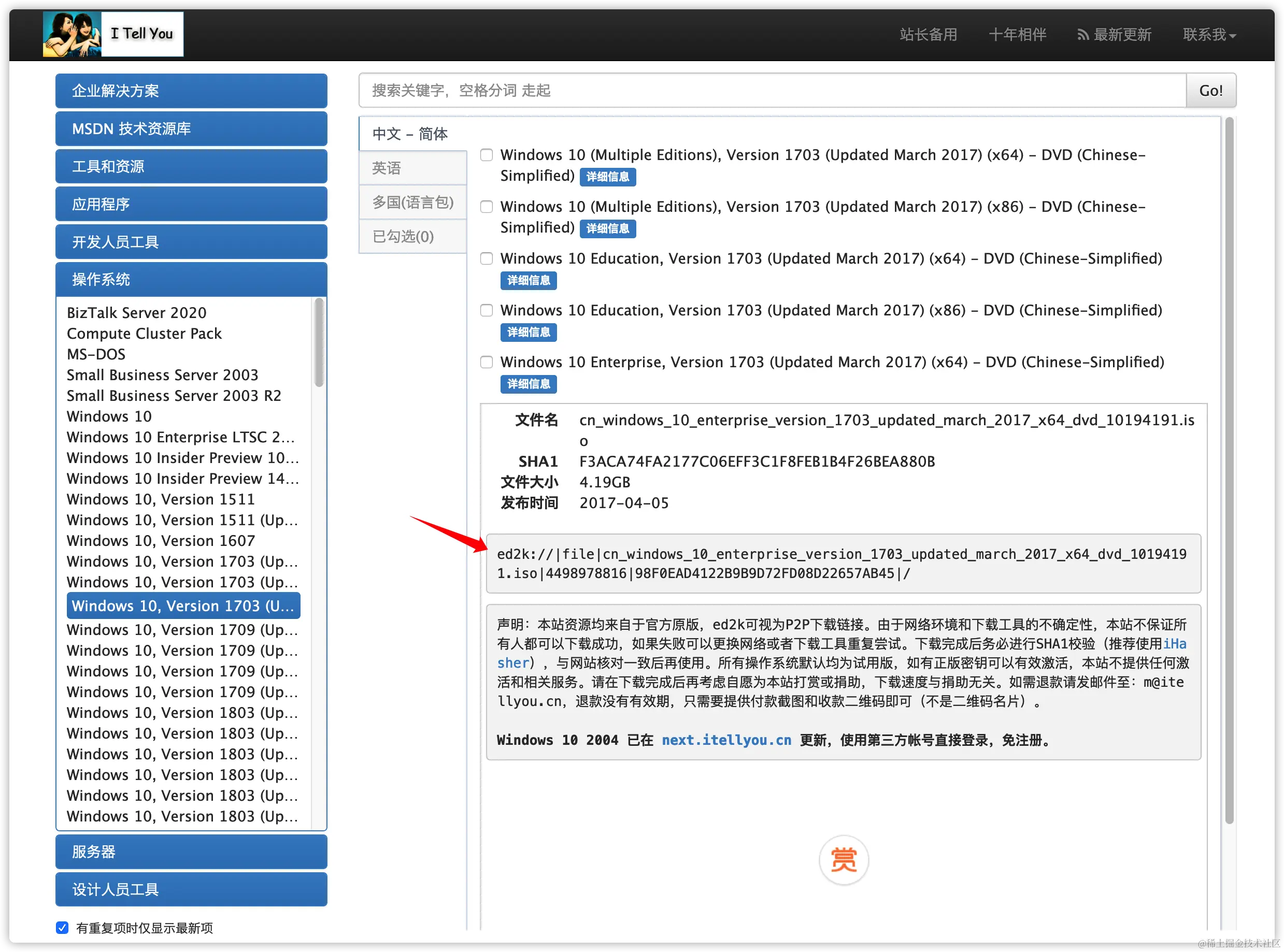
Task: Click the orange 赏 reward icon
Action: click(x=843, y=860)
